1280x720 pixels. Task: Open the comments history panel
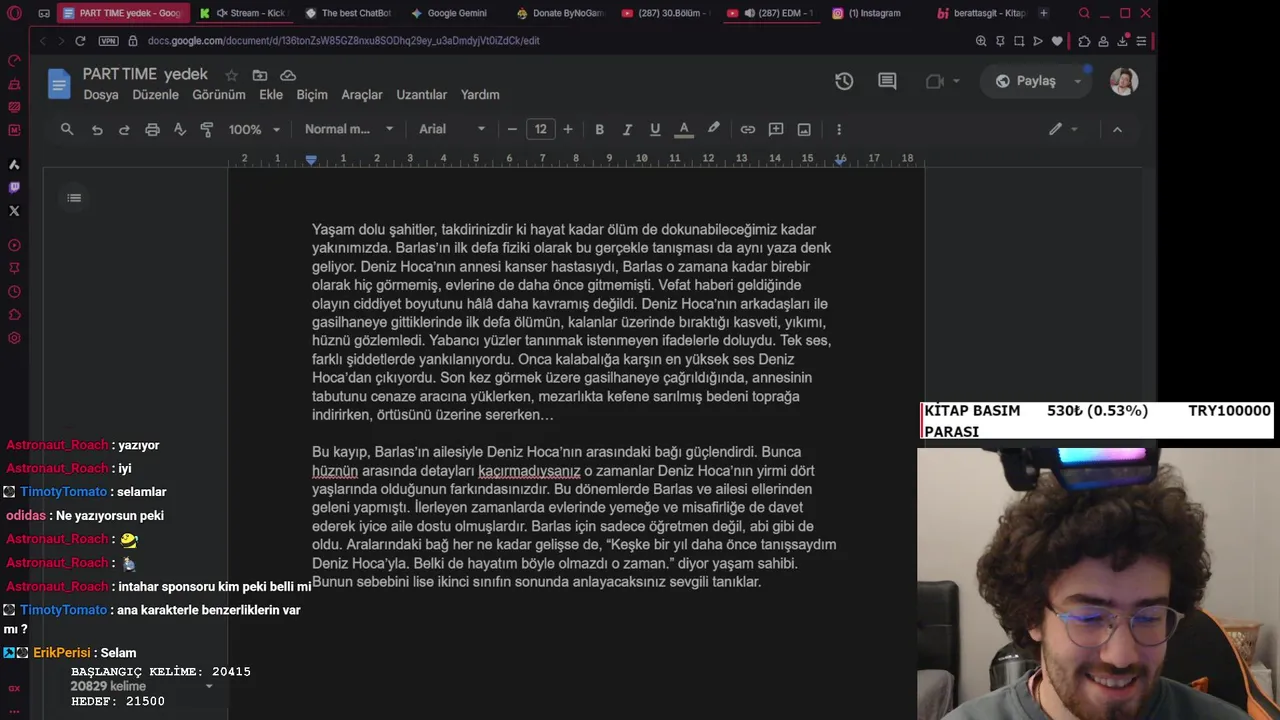(x=887, y=81)
